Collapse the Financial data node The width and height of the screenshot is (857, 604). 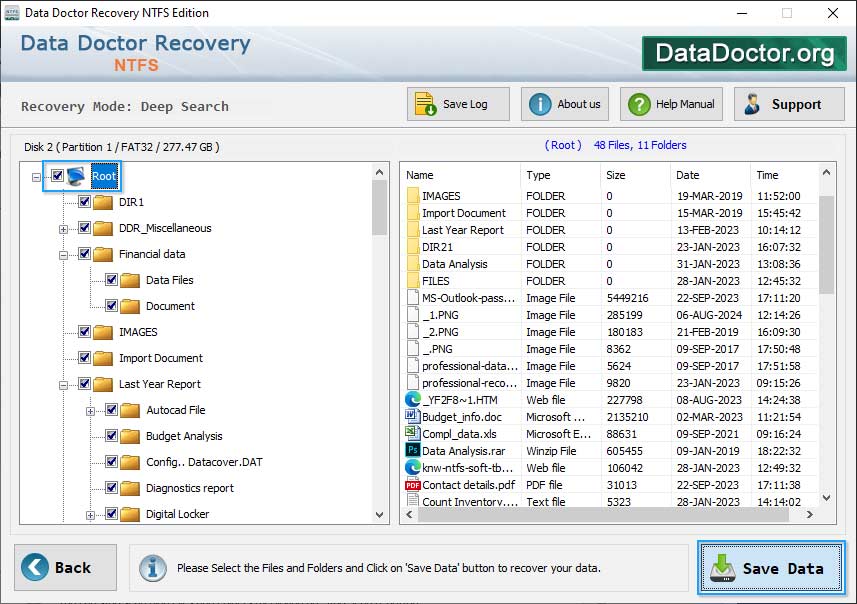coord(63,255)
